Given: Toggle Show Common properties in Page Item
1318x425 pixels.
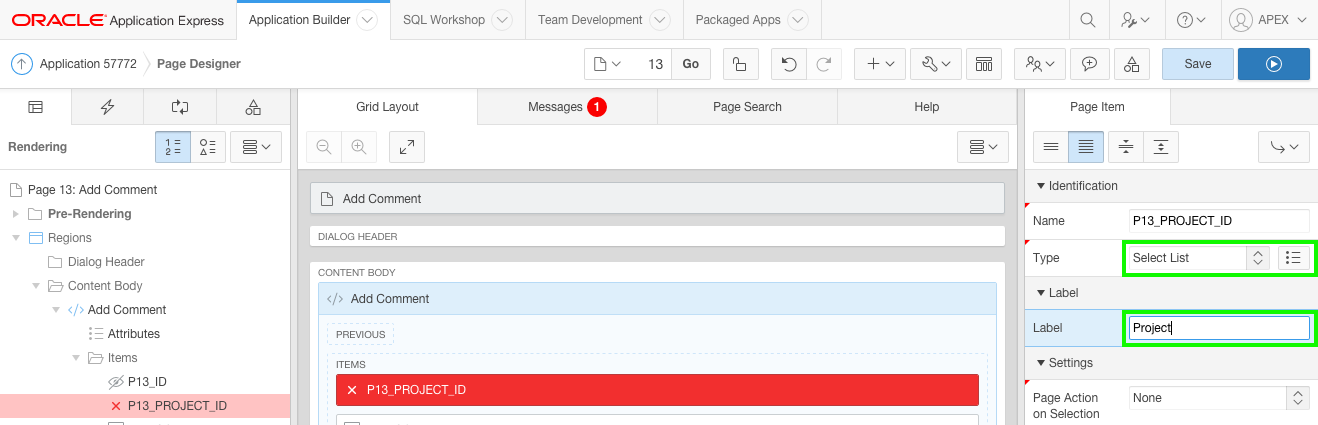Looking at the screenshot, I should pos(1051,147).
